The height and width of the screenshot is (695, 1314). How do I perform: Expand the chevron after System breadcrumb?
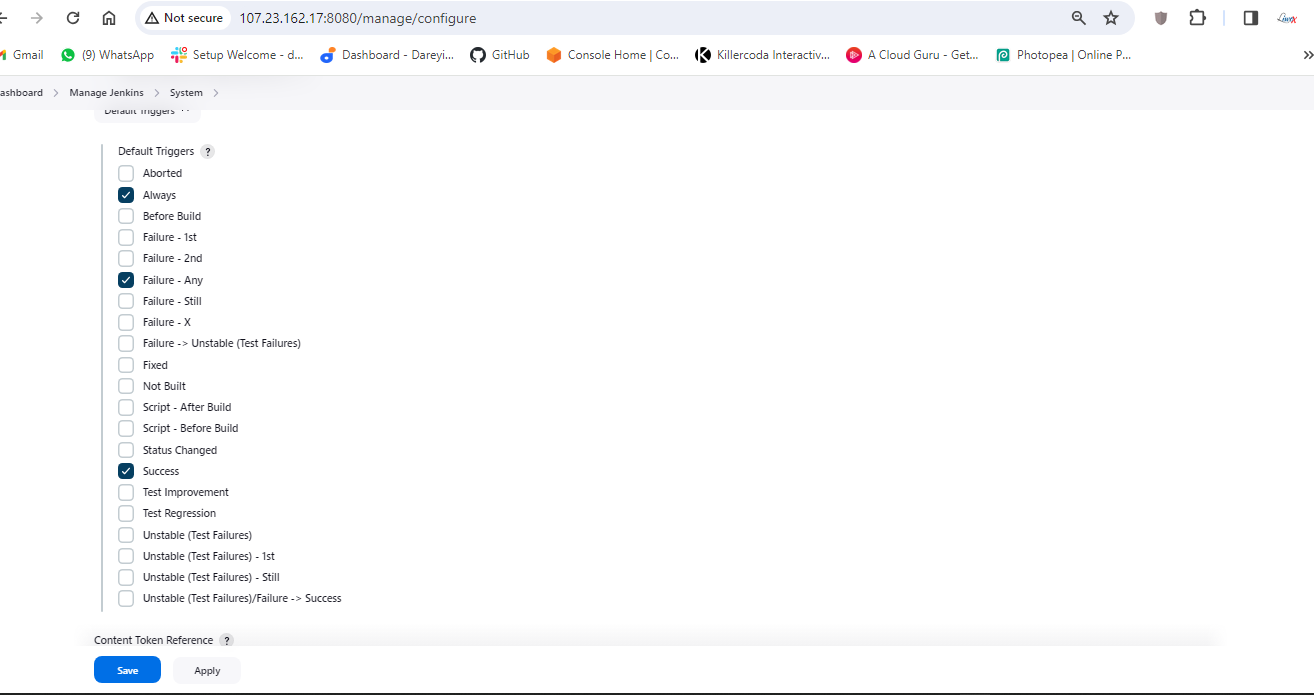(x=215, y=93)
